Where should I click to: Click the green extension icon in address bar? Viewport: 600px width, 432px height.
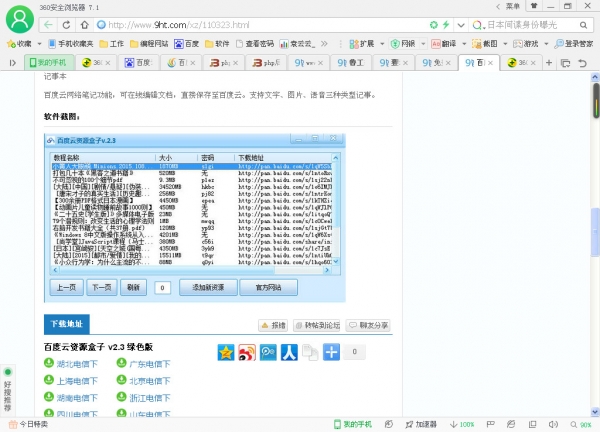[x=434, y=25]
